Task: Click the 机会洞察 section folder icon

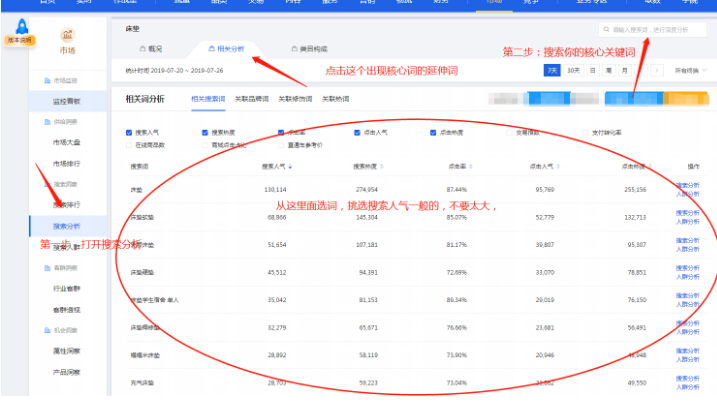Action: click(x=46, y=331)
